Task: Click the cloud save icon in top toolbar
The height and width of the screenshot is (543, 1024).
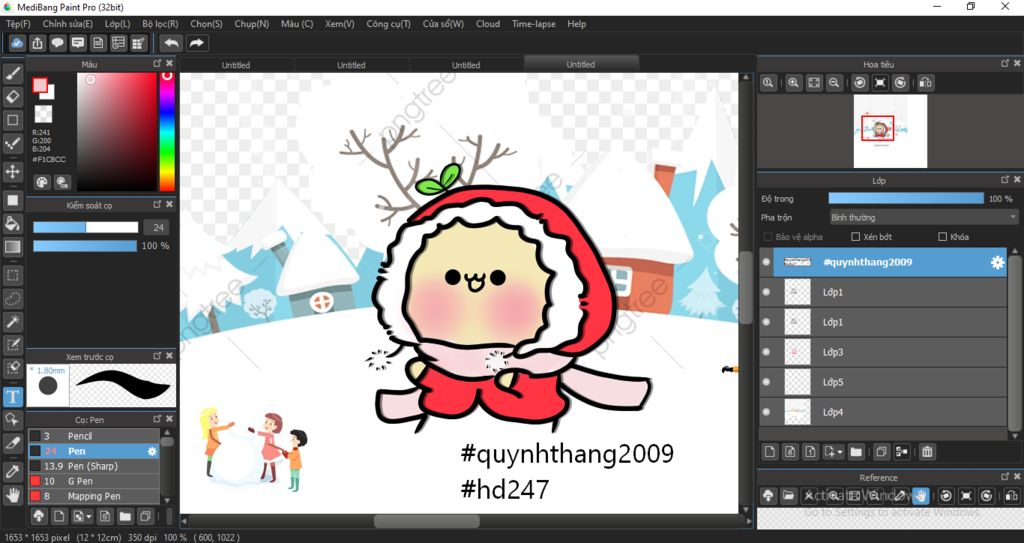Action: point(17,43)
